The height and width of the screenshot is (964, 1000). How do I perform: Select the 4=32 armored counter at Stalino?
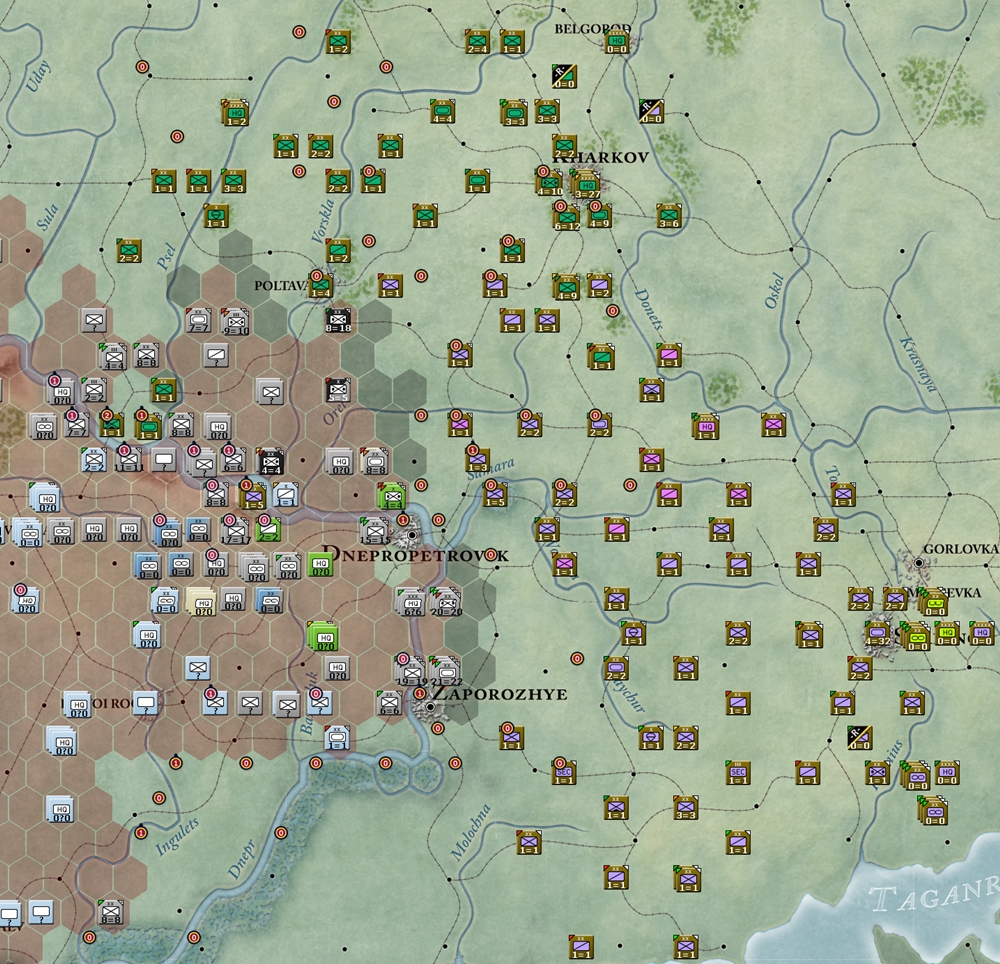[x=878, y=635]
